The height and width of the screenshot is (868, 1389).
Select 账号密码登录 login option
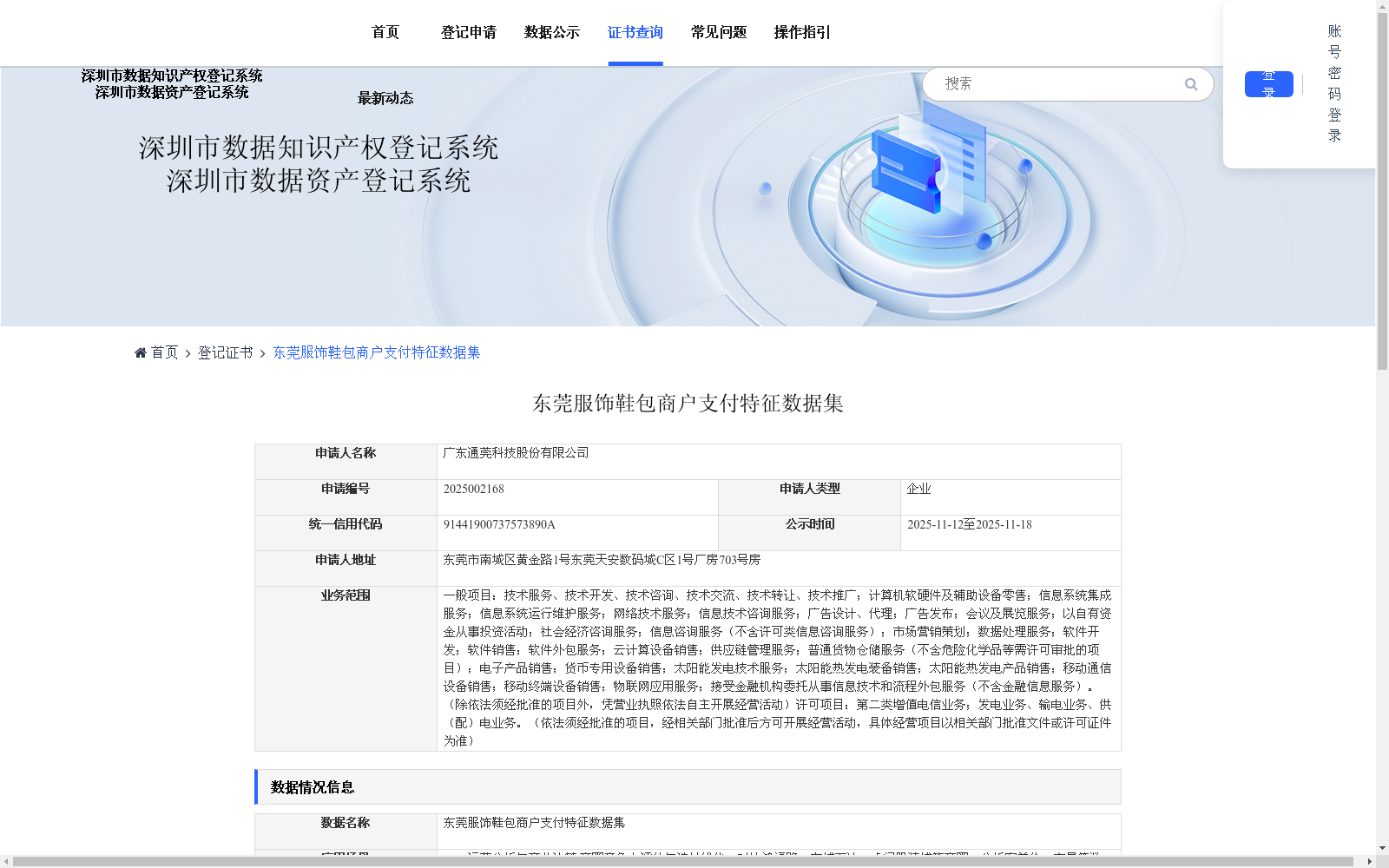(1333, 82)
